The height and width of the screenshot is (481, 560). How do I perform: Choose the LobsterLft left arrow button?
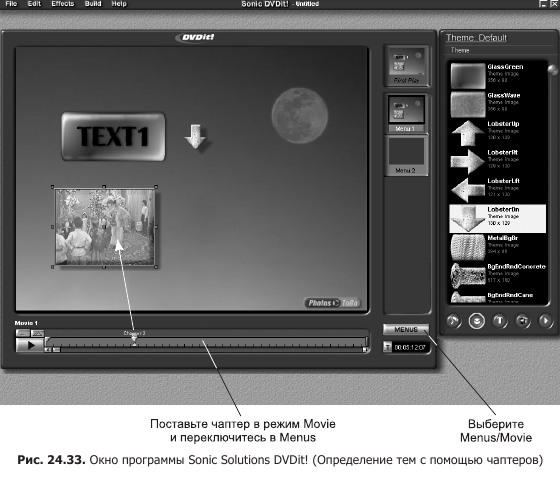(498, 190)
